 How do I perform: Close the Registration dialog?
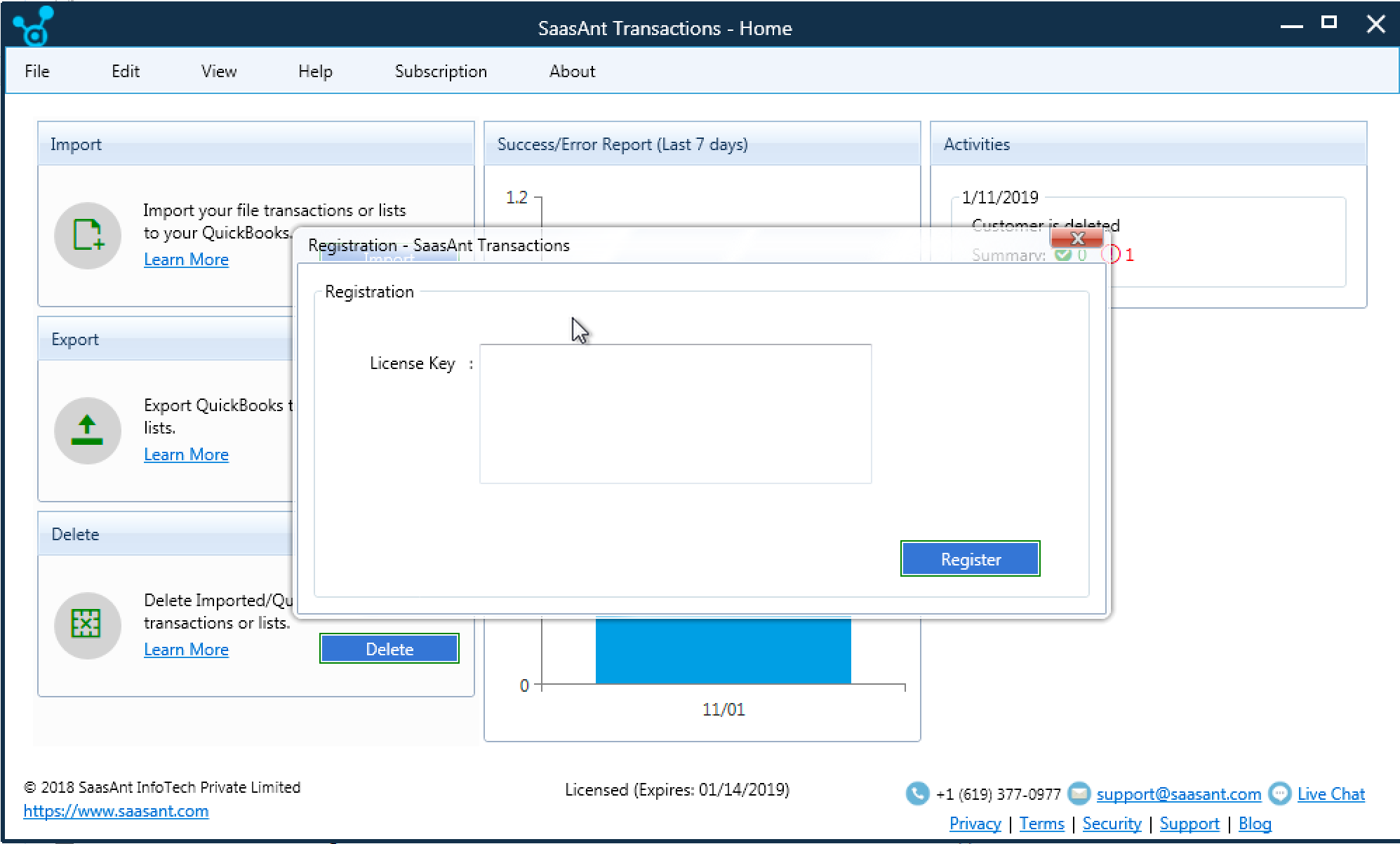(1078, 239)
